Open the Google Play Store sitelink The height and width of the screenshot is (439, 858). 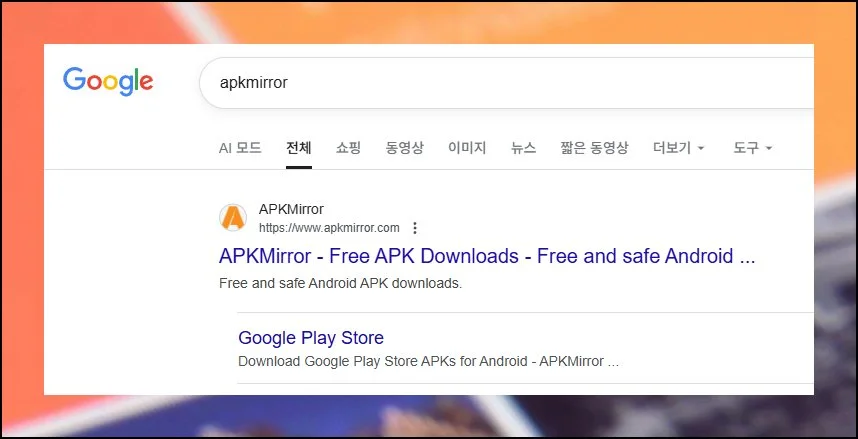pos(311,338)
